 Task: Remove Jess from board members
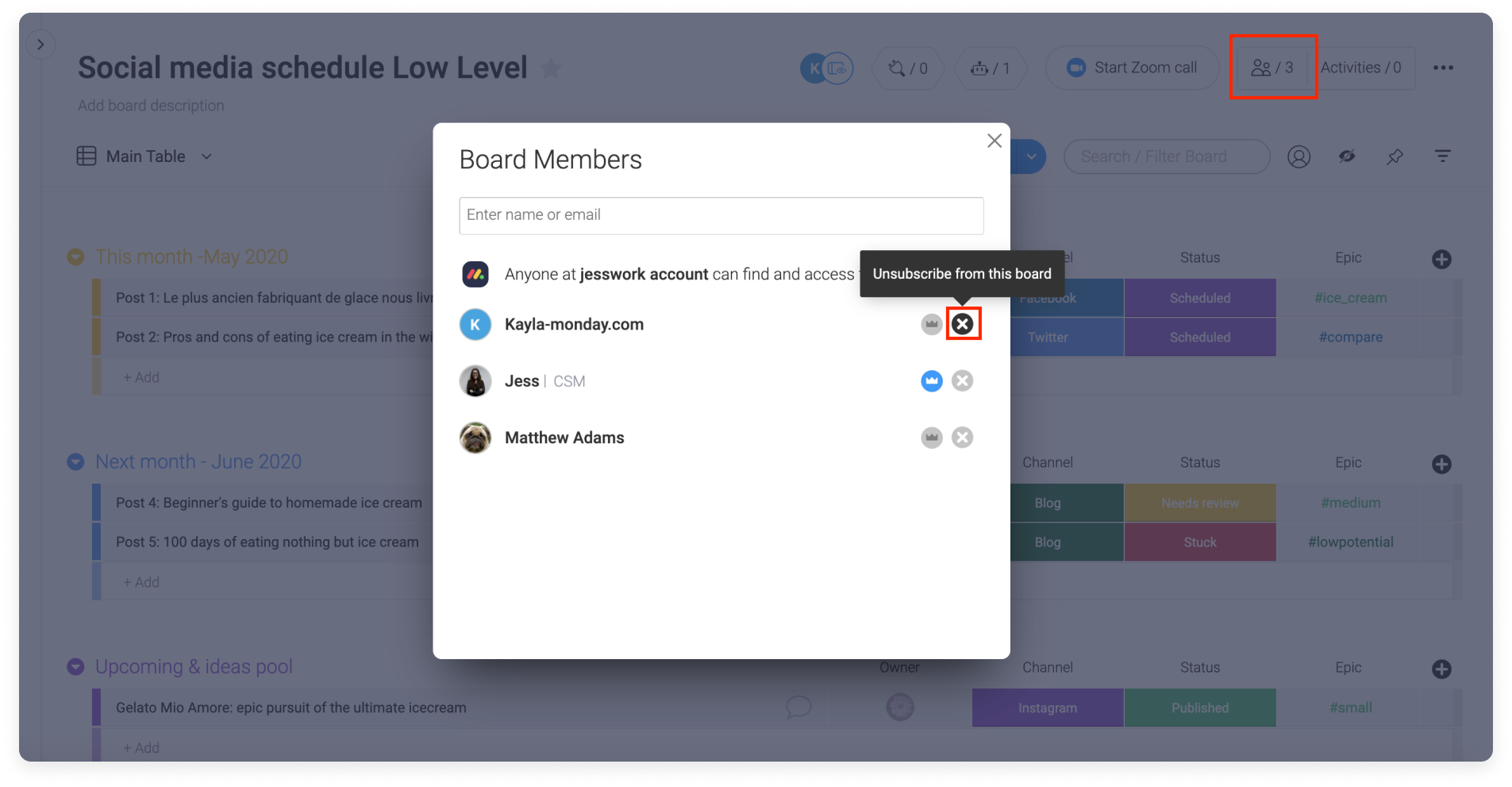[x=962, y=381]
